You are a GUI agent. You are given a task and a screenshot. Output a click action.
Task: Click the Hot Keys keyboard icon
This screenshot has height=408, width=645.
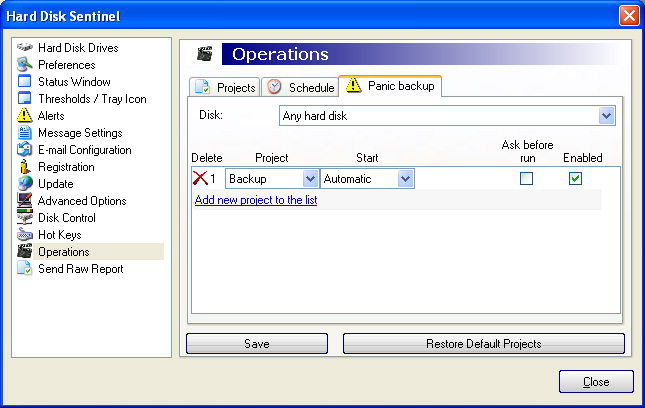(x=25, y=235)
